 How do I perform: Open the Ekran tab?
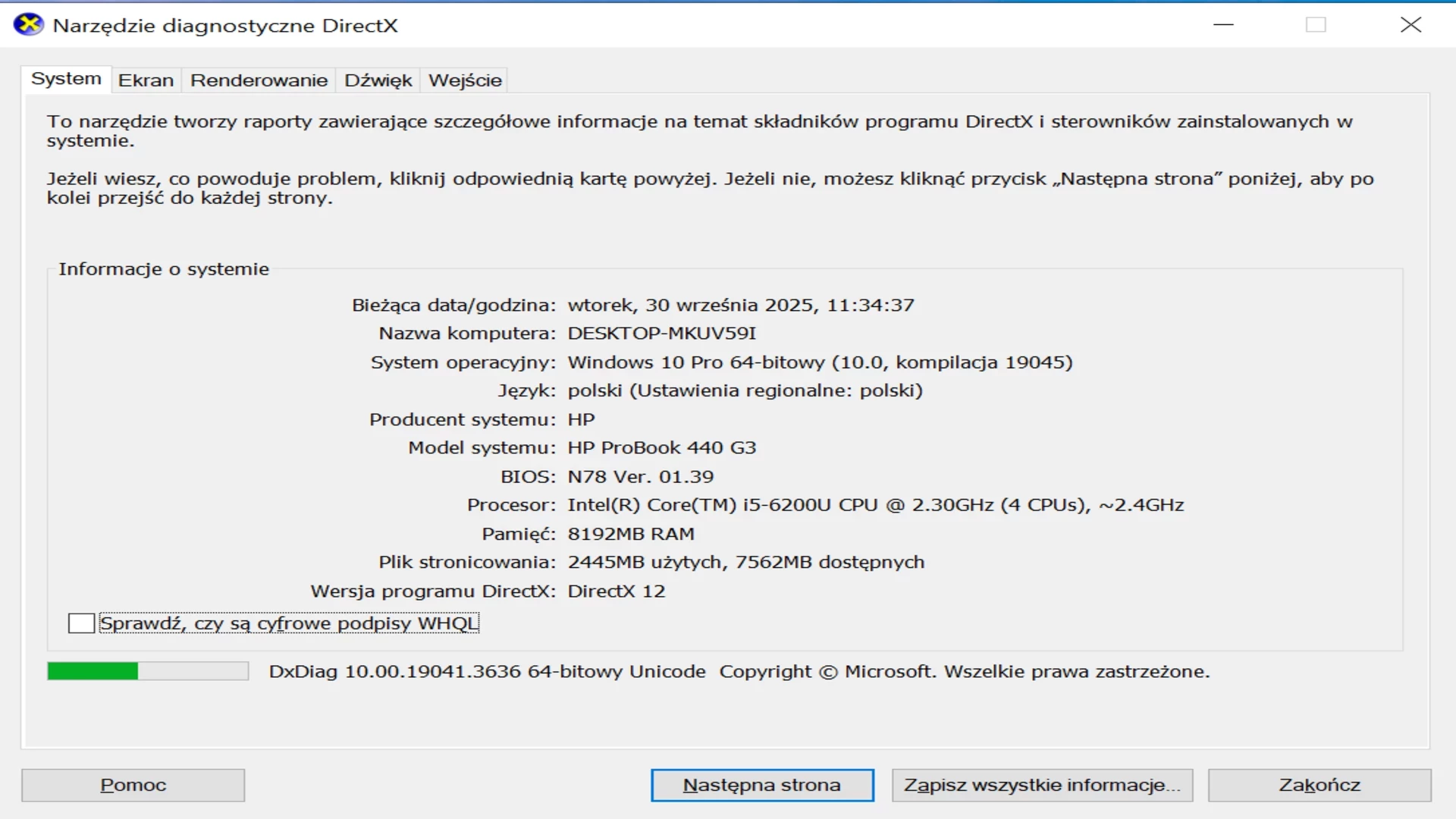146,80
